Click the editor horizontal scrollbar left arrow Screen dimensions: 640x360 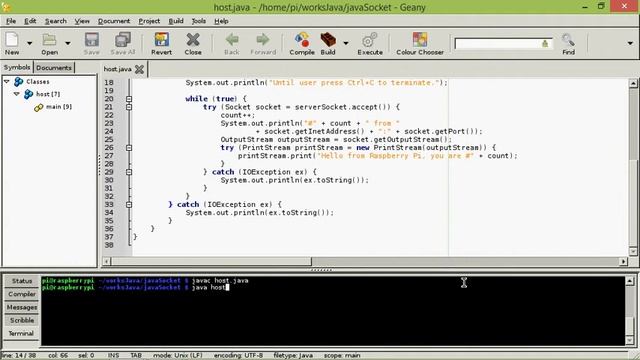pos(106,261)
